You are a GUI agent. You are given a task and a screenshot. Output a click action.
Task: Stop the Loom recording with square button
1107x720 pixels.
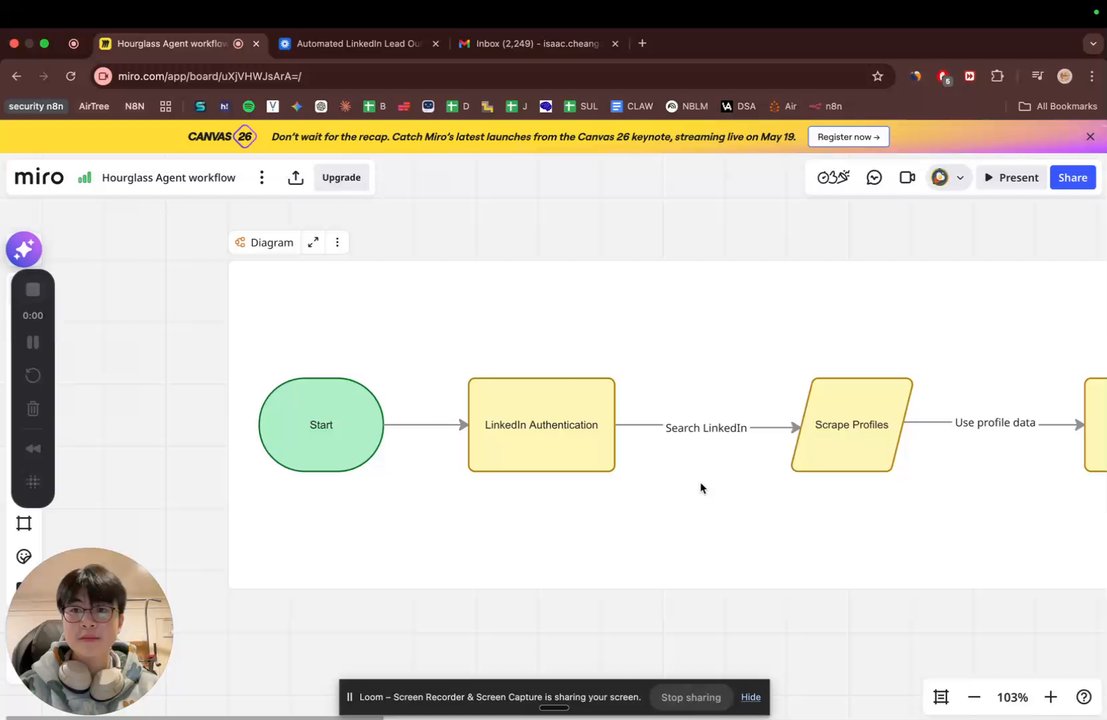coord(32,289)
